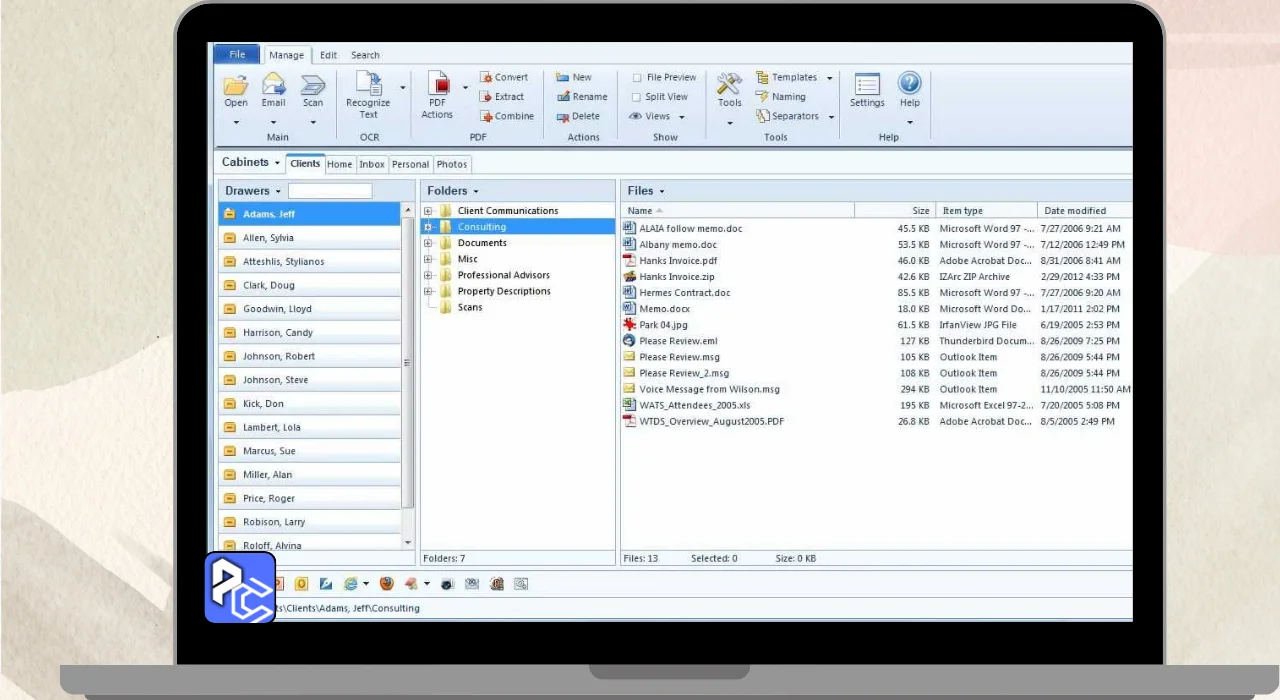Viewport: 1280px width, 700px height.
Task: Click the Drawers search input field
Action: (x=330, y=191)
